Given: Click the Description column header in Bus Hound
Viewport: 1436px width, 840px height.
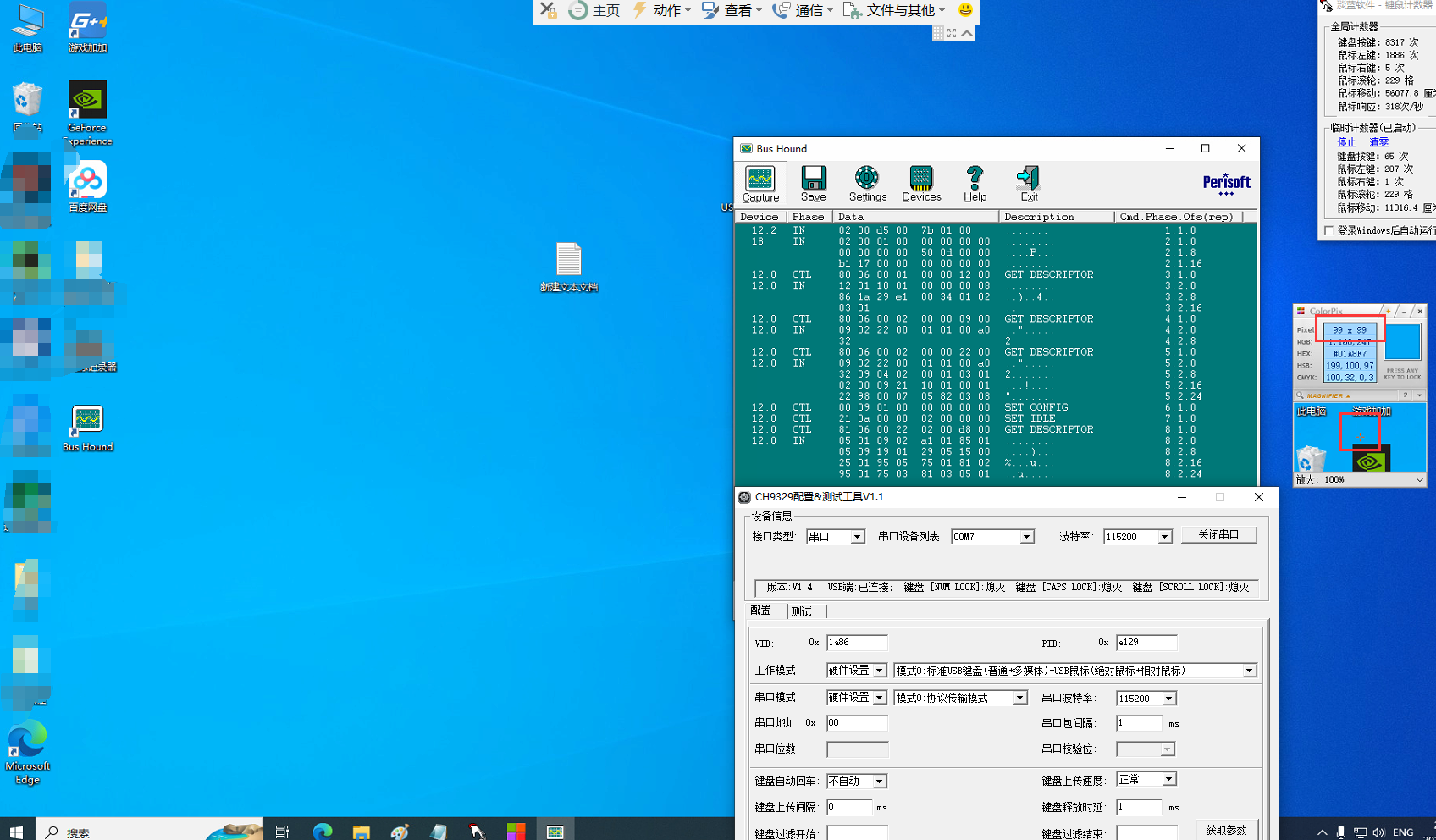Looking at the screenshot, I should coord(1056,217).
